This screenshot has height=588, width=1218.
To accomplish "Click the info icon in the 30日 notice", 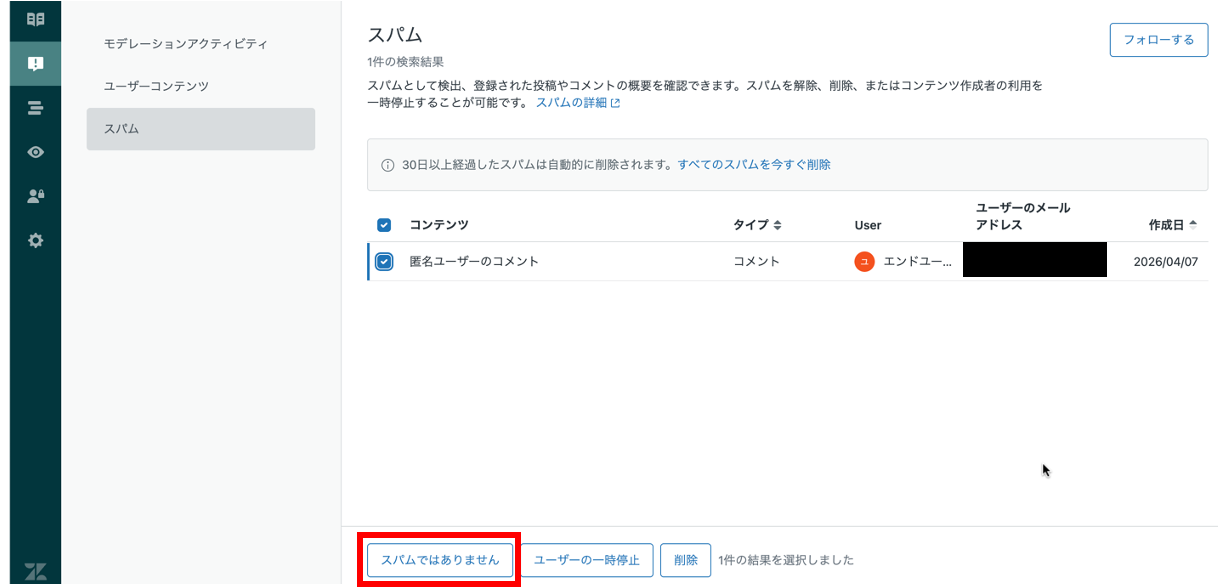I will pyautogui.click(x=388, y=165).
